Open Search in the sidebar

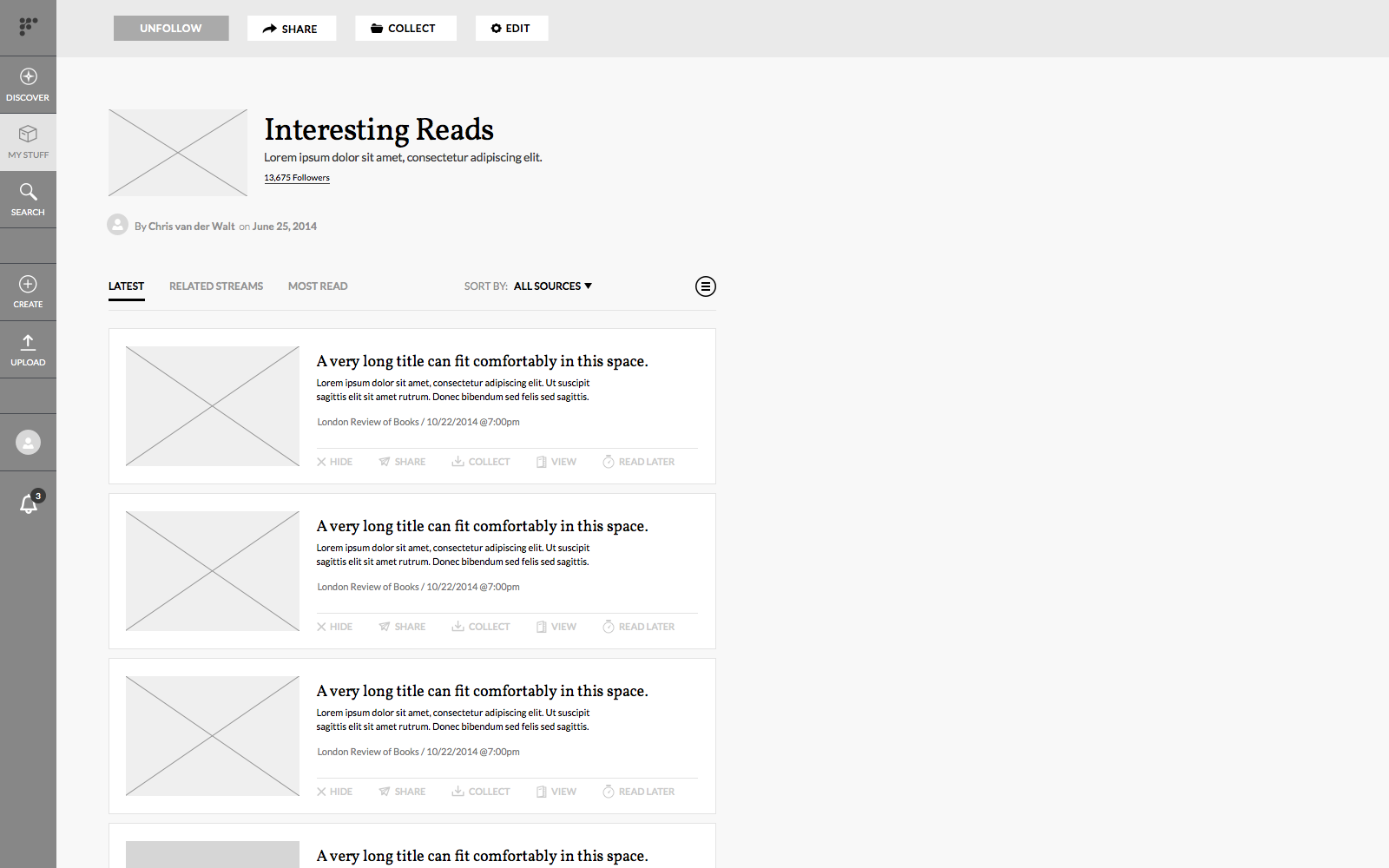pos(28,200)
